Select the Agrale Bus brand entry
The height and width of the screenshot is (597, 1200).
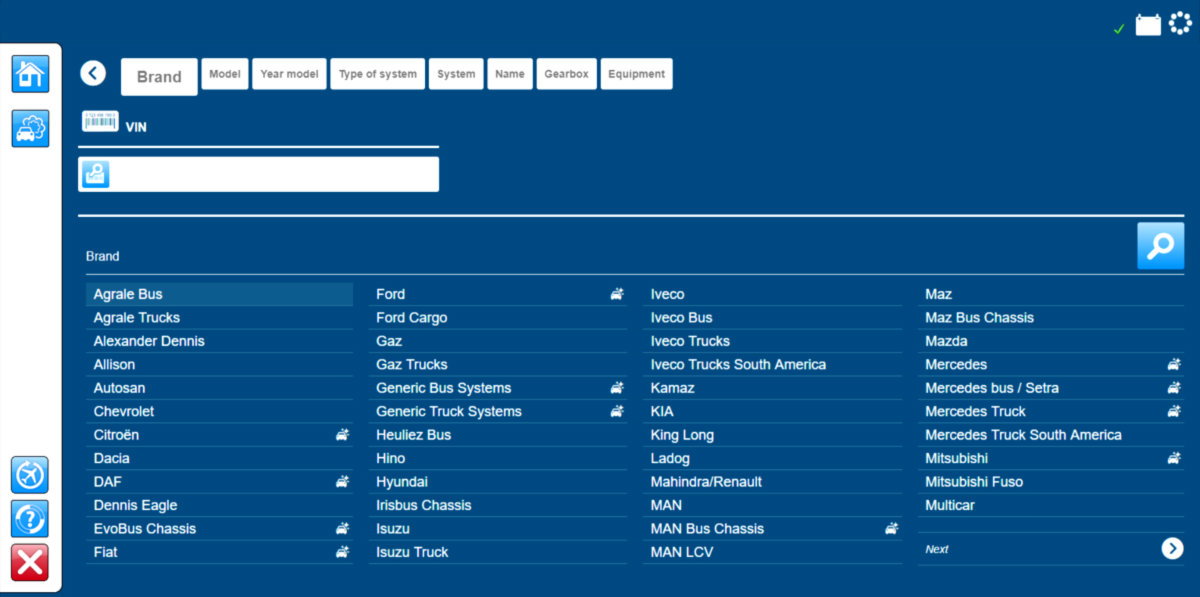click(x=128, y=294)
